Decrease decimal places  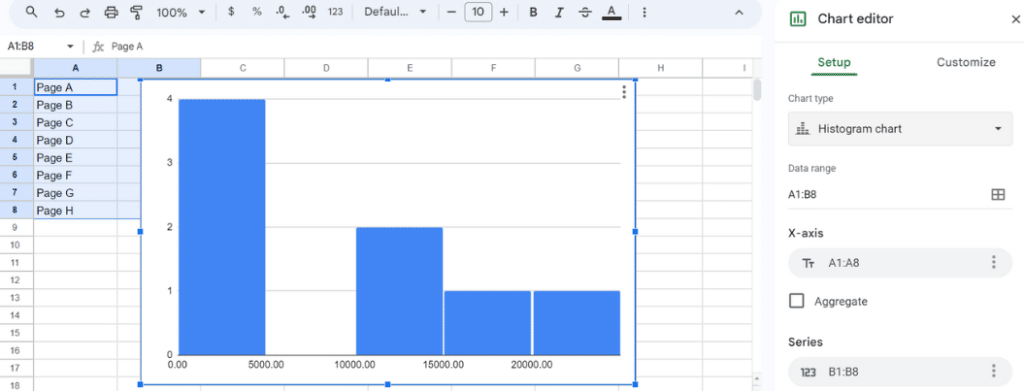point(282,12)
